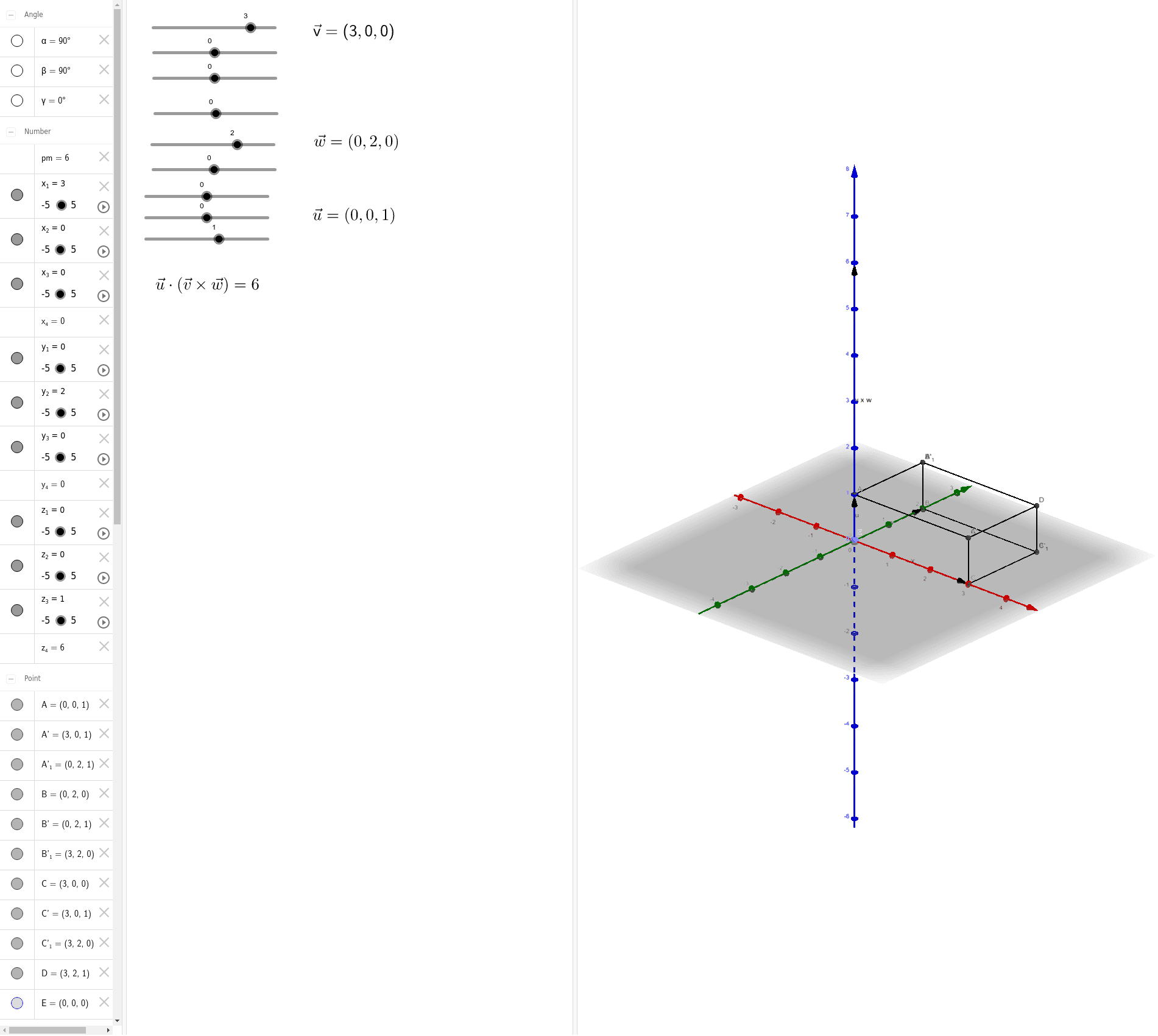
Task: Delete angle γ = 0°
Action: point(104,99)
